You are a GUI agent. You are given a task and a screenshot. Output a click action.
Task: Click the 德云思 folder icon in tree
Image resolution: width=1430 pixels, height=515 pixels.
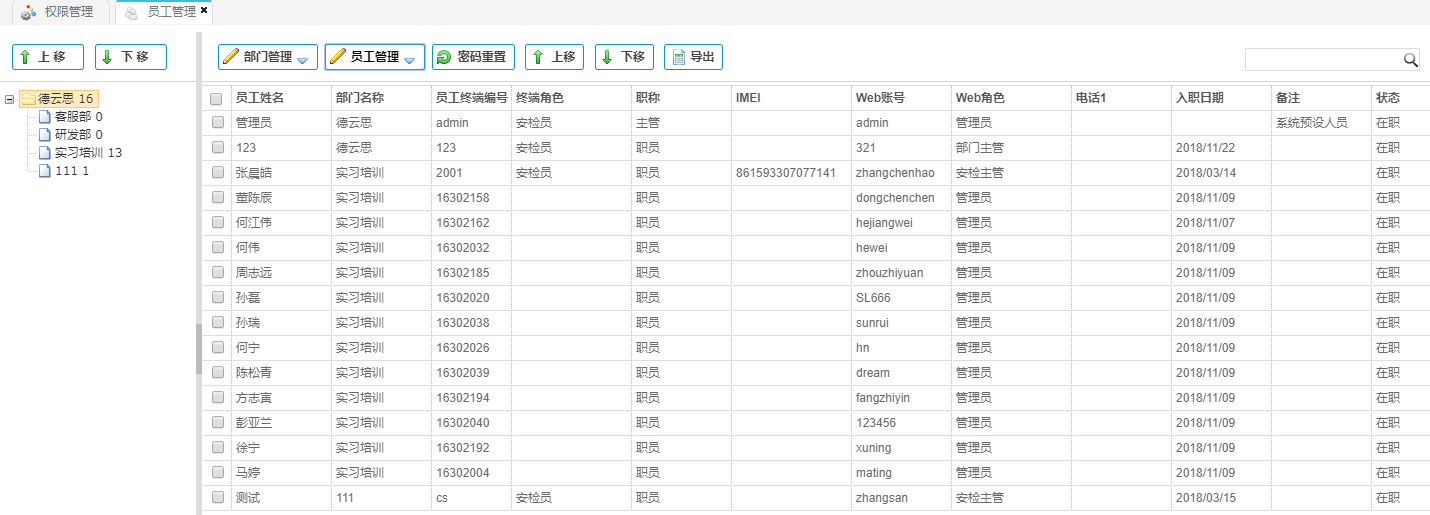pos(28,99)
